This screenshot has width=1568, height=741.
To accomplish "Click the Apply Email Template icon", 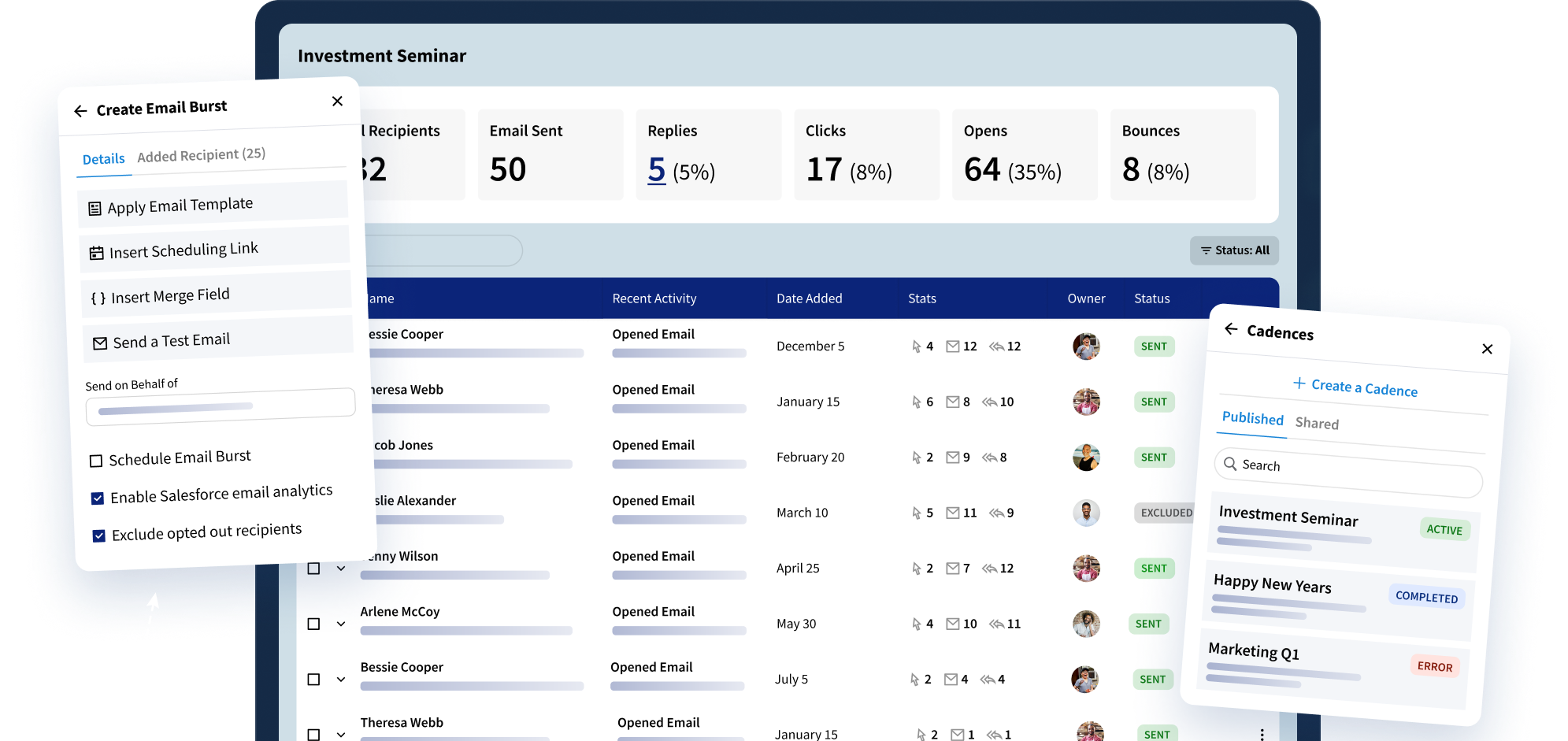I will coord(95,209).
